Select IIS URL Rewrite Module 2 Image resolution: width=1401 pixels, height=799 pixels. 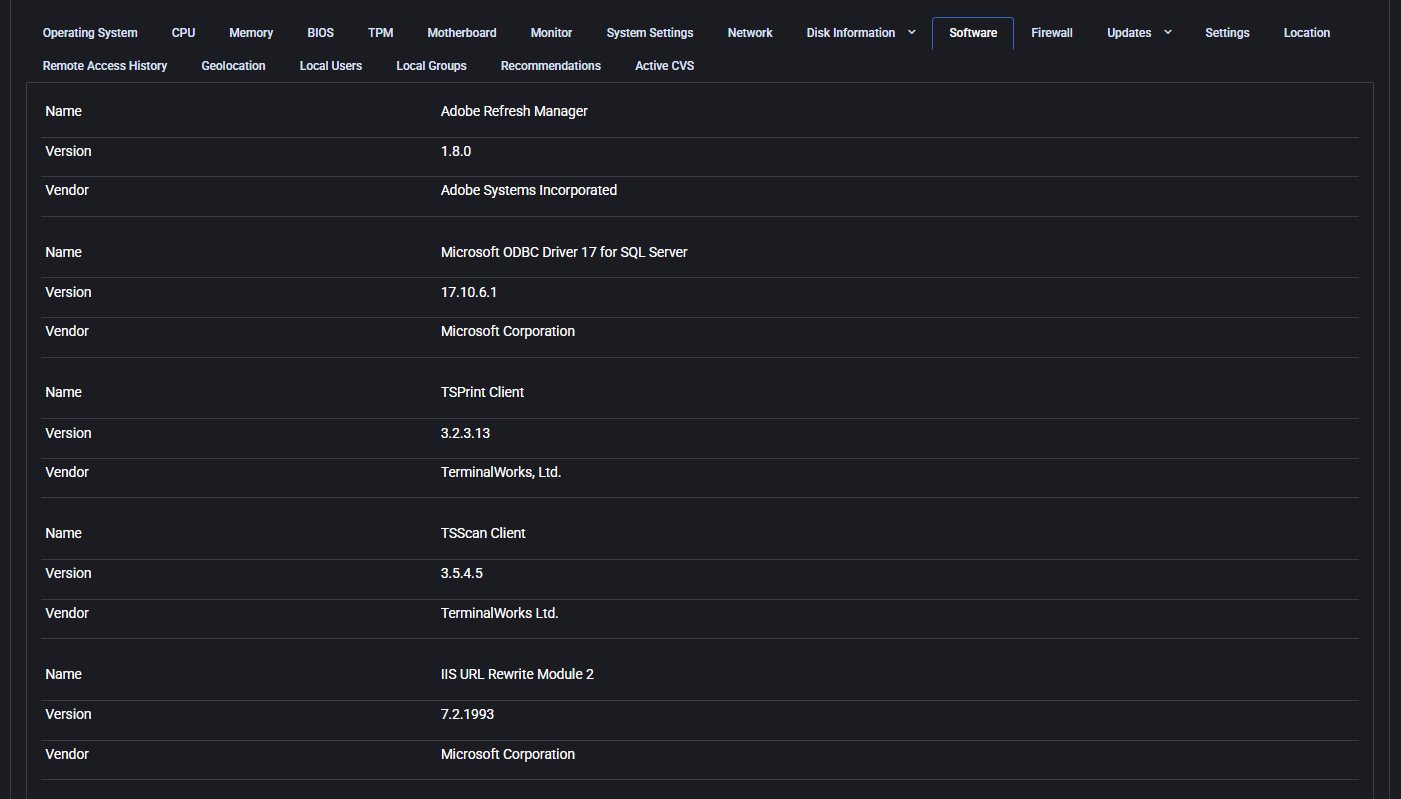tap(517, 675)
